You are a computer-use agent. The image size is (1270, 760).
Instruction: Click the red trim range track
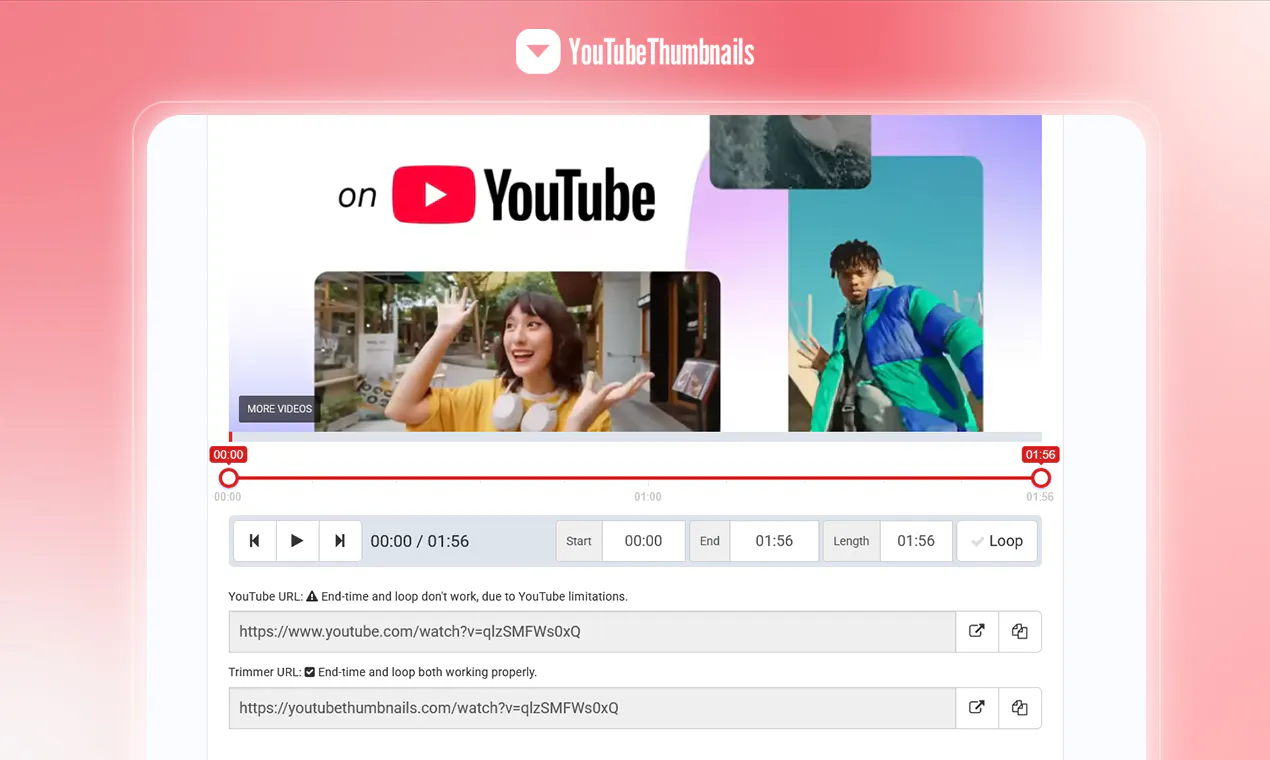pyautogui.click(x=635, y=478)
